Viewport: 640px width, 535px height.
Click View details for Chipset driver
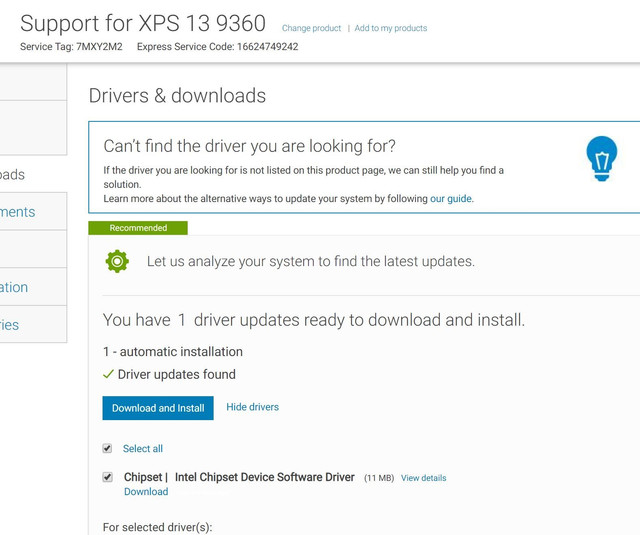(423, 478)
